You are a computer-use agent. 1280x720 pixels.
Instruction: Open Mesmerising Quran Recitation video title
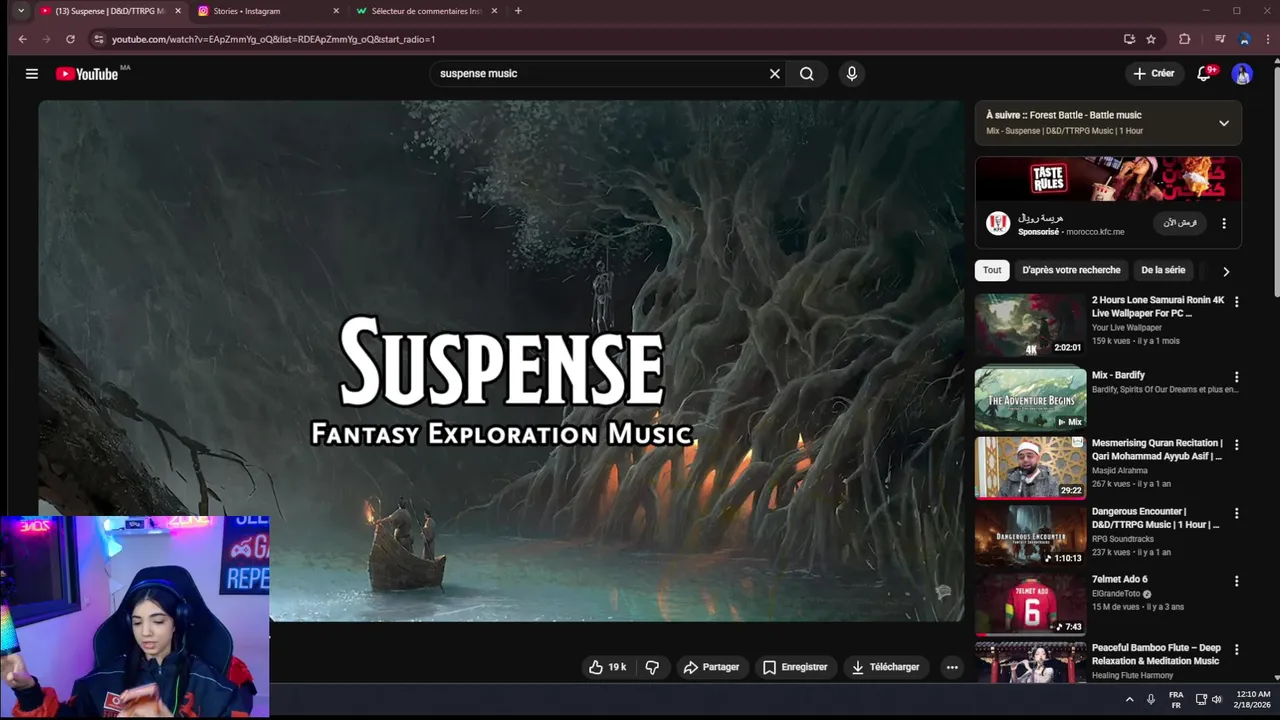click(1157, 449)
